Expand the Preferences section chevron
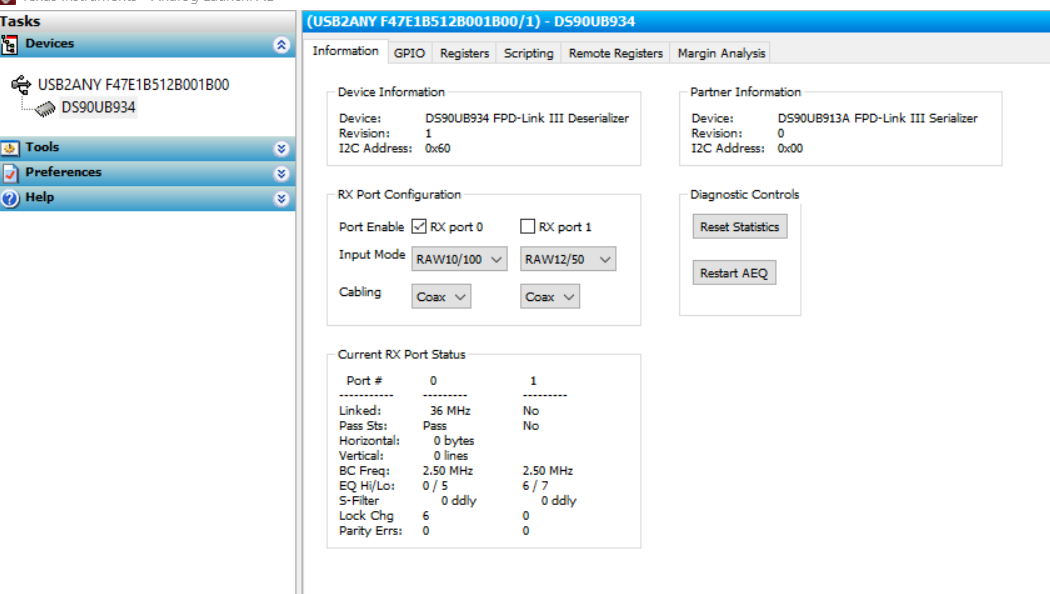1050x594 pixels. (281, 174)
